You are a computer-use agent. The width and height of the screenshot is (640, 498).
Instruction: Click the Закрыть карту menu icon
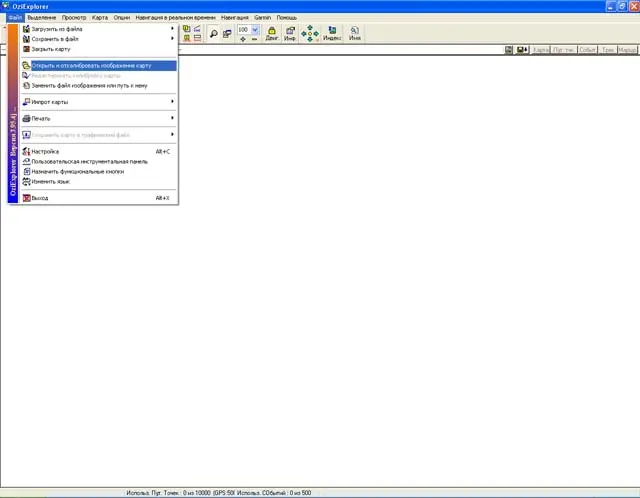pos(26,49)
